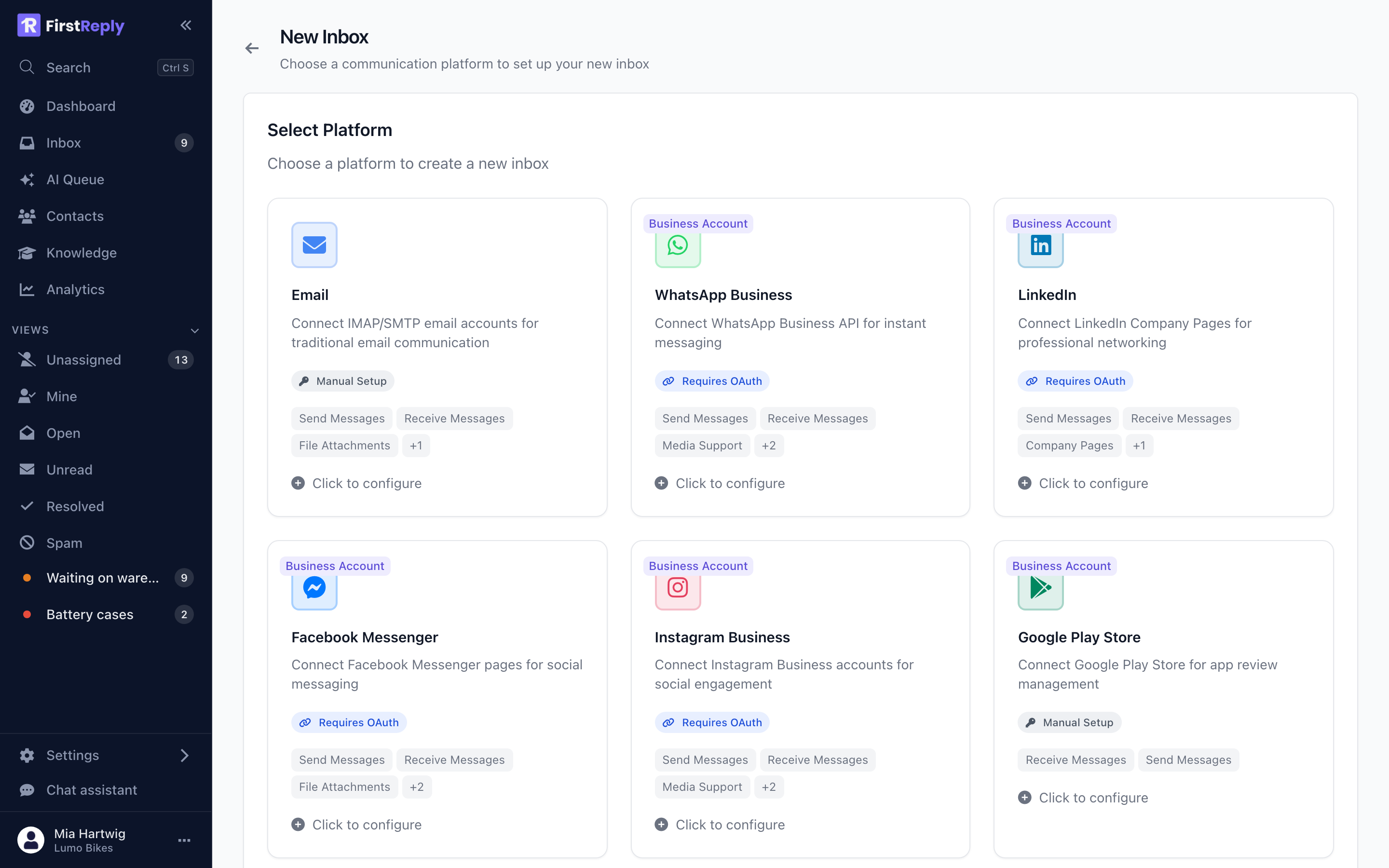The image size is (1389, 868).
Task: Open the Inbox section
Action: pyautogui.click(x=106, y=143)
